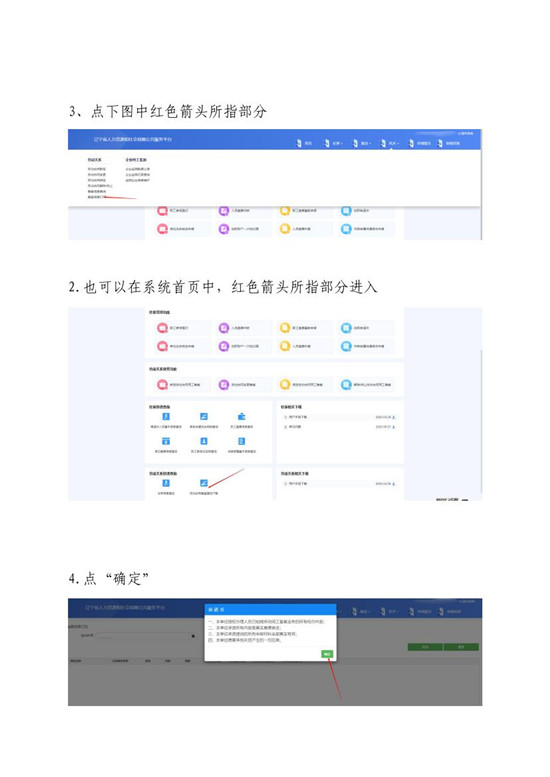The height and width of the screenshot is (777, 550).
Task: Expand the highlighted top-navigation menu with the open dropdown
Action: pos(390,143)
